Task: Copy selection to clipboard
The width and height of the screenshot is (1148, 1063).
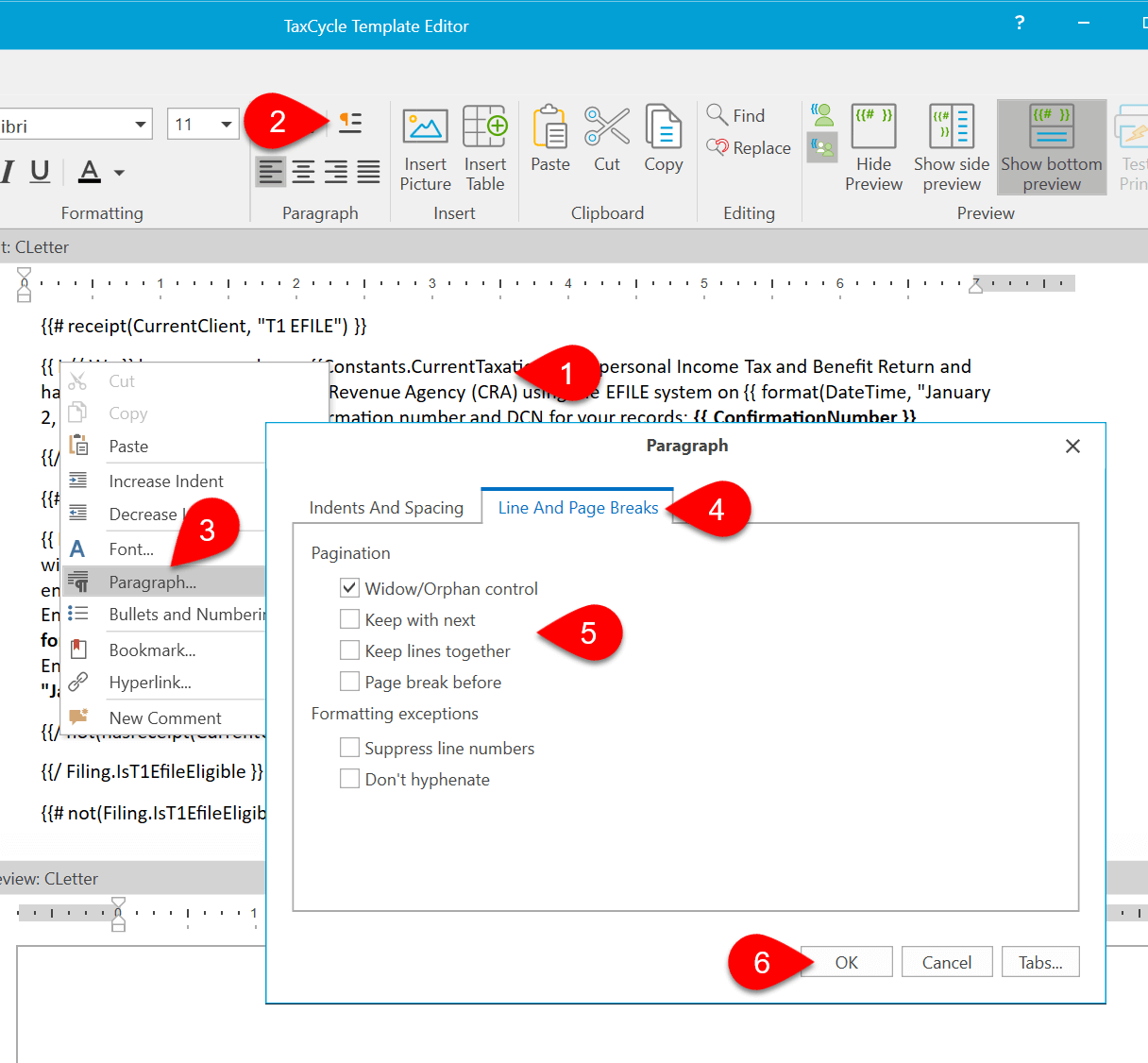Action: click(x=664, y=140)
